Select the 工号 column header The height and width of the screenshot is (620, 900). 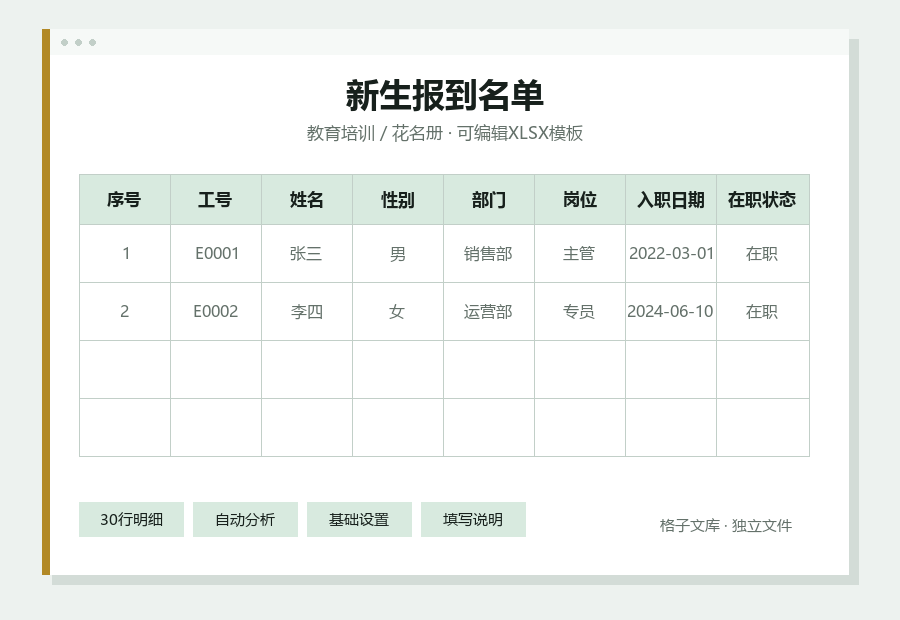(x=216, y=200)
